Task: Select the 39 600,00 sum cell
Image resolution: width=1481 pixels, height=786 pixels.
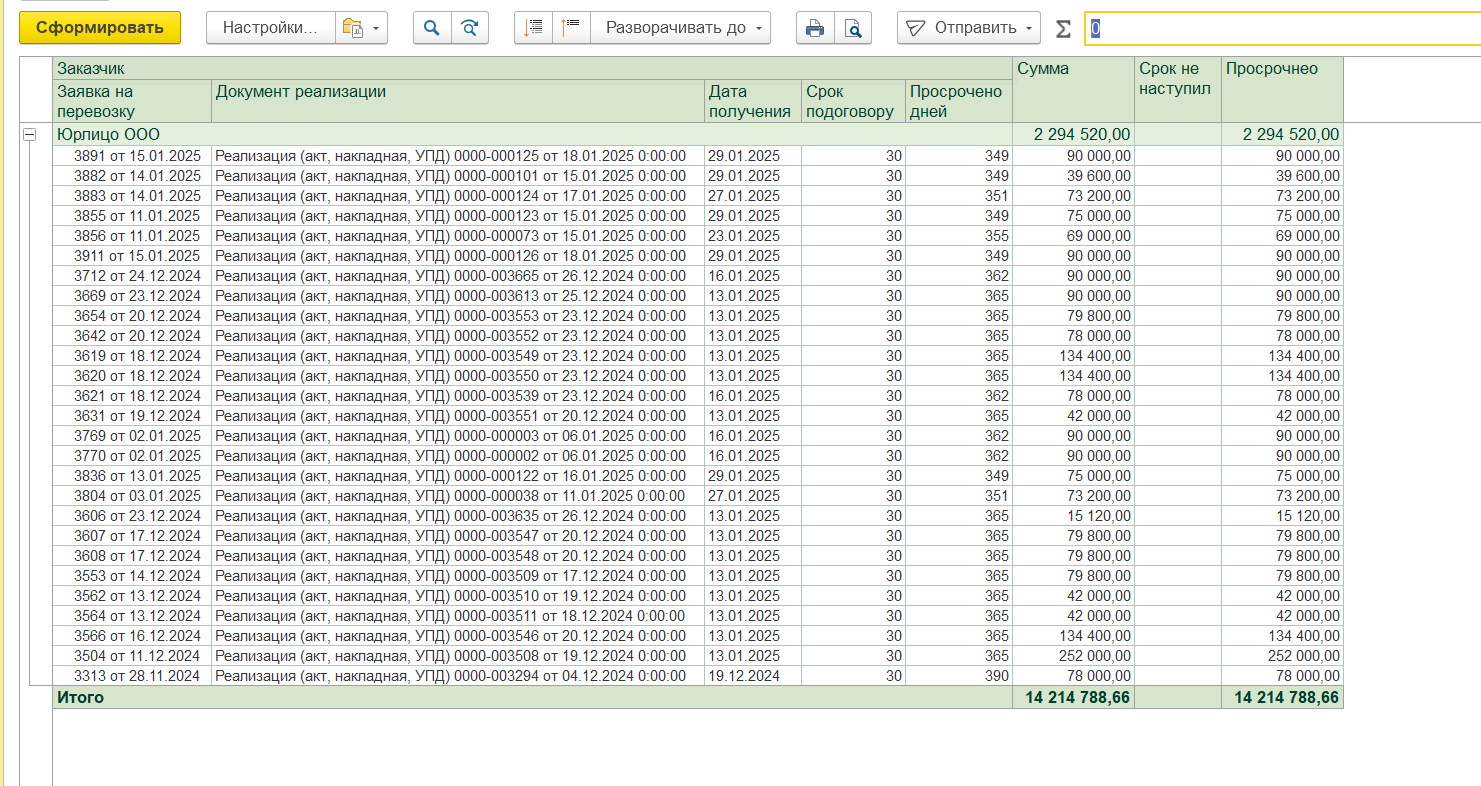Action: click(x=1074, y=176)
